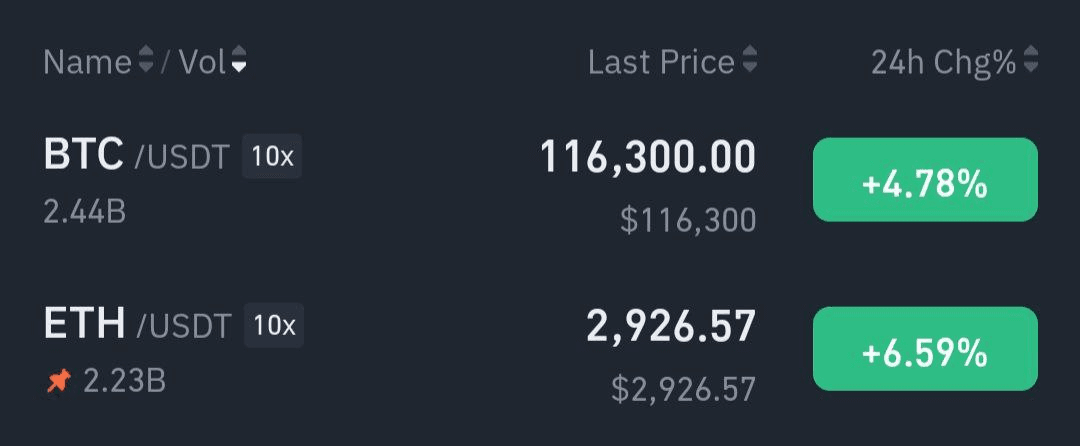The height and width of the screenshot is (446, 1080).
Task: Click the ETH 2.23B volume figure
Action: pyautogui.click(x=124, y=381)
